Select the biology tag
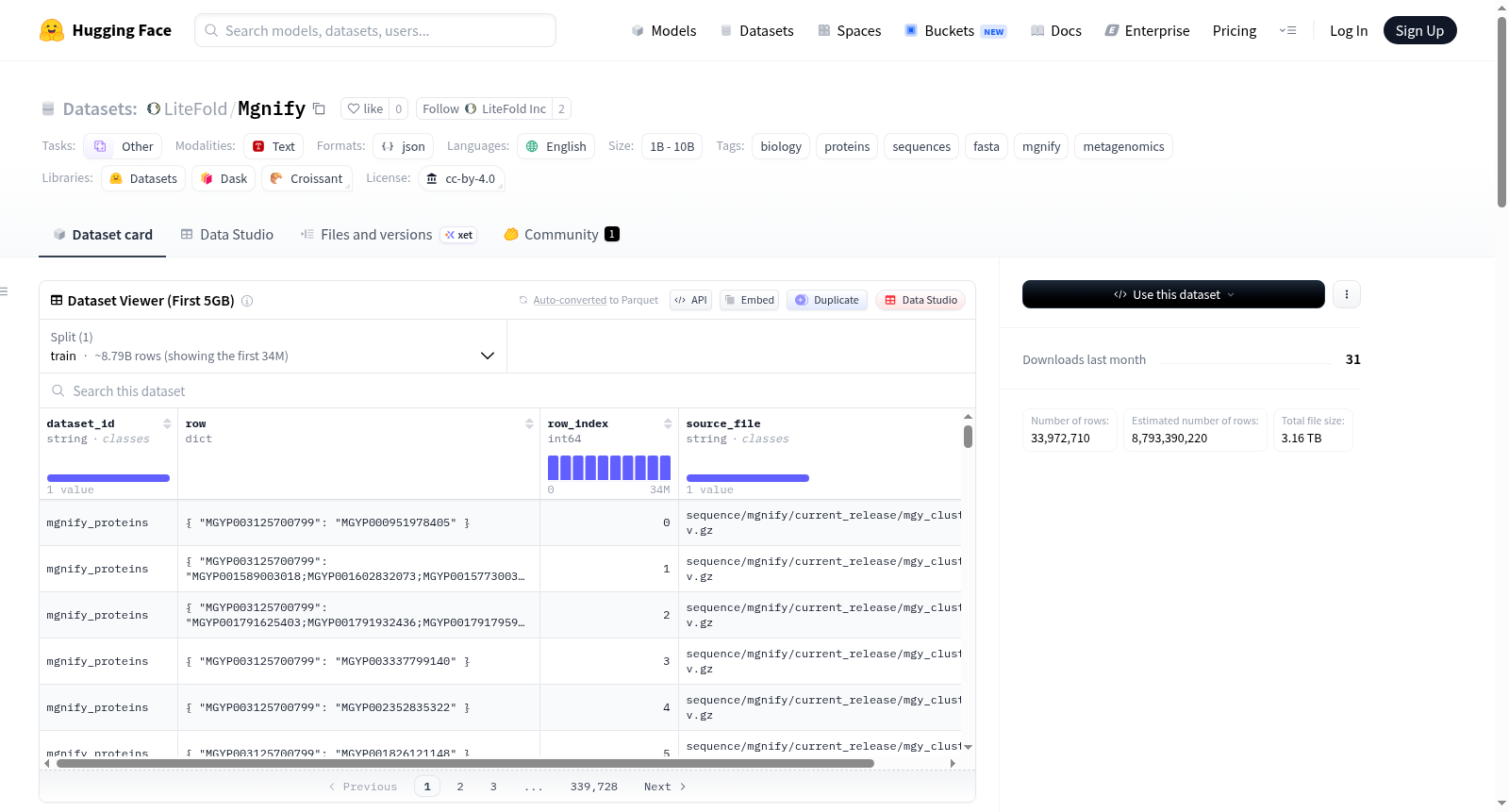The width and height of the screenshot is (1509, 812). [781, 146]
